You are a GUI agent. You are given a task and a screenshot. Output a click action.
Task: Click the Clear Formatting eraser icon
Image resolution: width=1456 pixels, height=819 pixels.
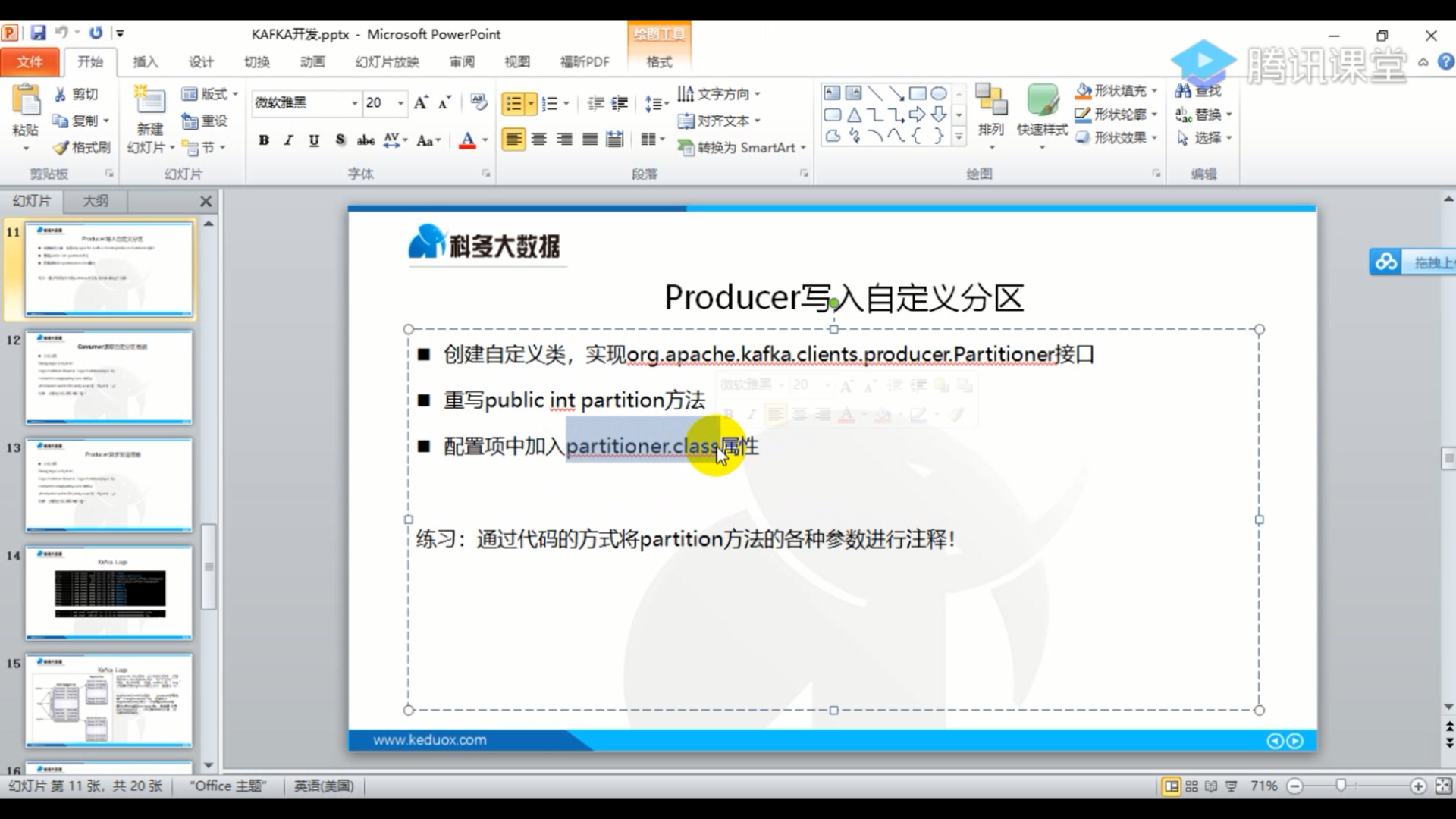(479, 102)
